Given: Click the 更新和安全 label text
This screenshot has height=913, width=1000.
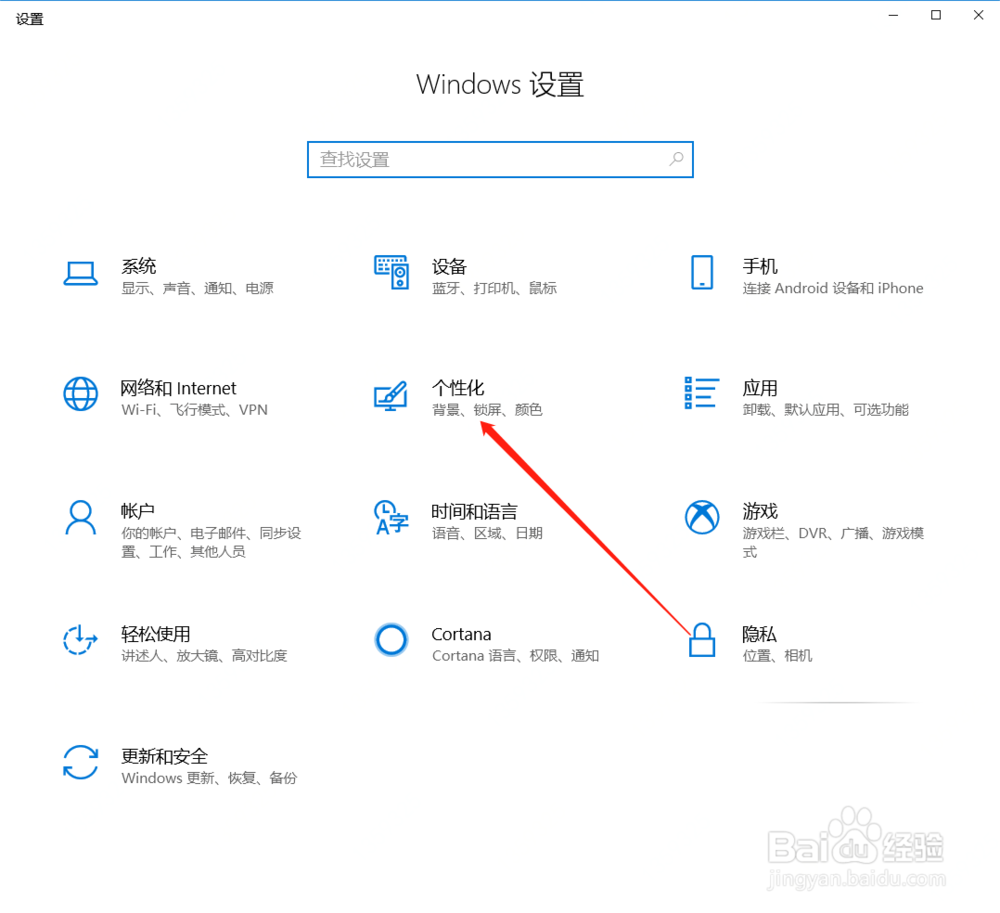Looking at the screenshot, I should tap(164, 755).
